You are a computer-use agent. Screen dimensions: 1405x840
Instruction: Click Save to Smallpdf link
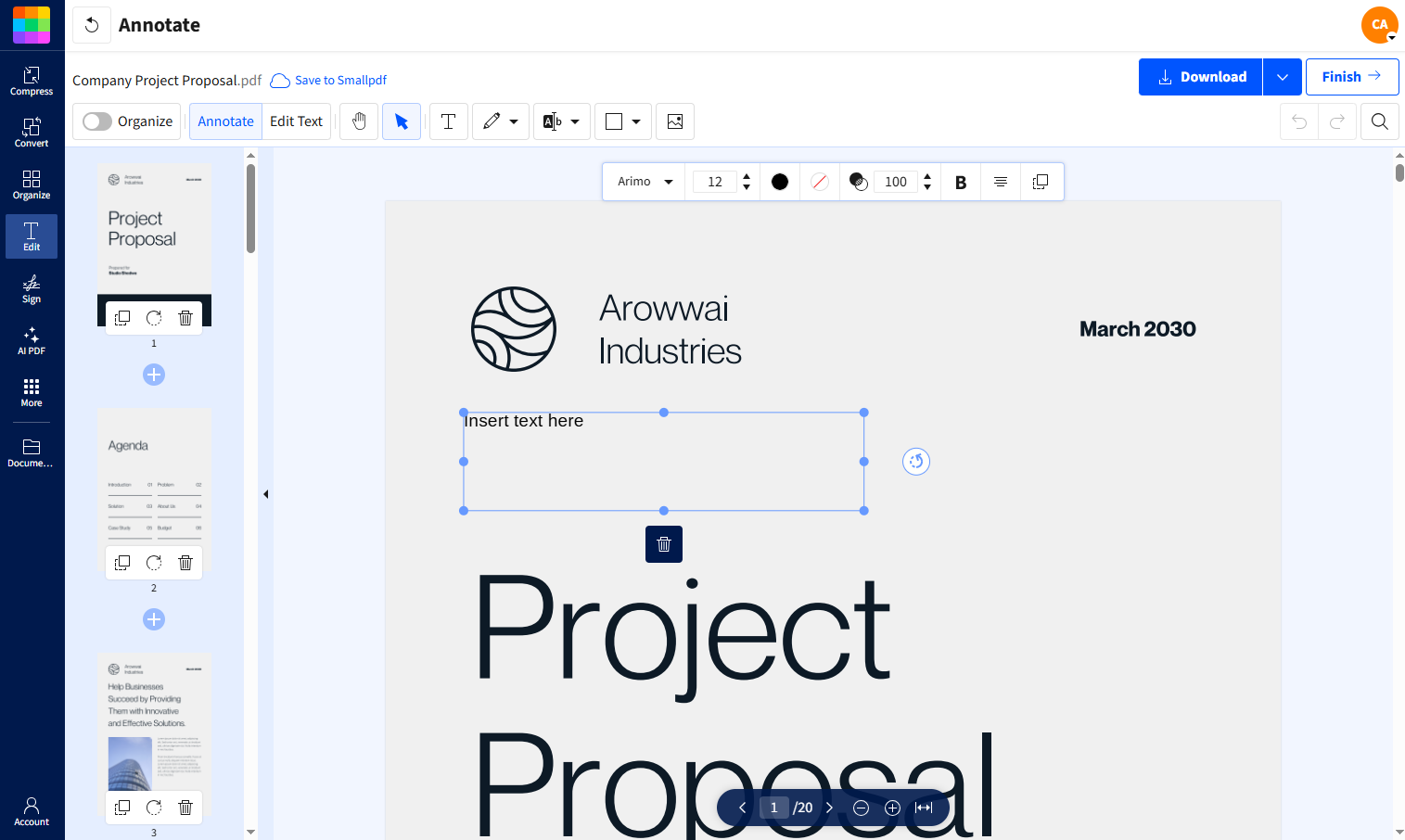click(339, 81)
